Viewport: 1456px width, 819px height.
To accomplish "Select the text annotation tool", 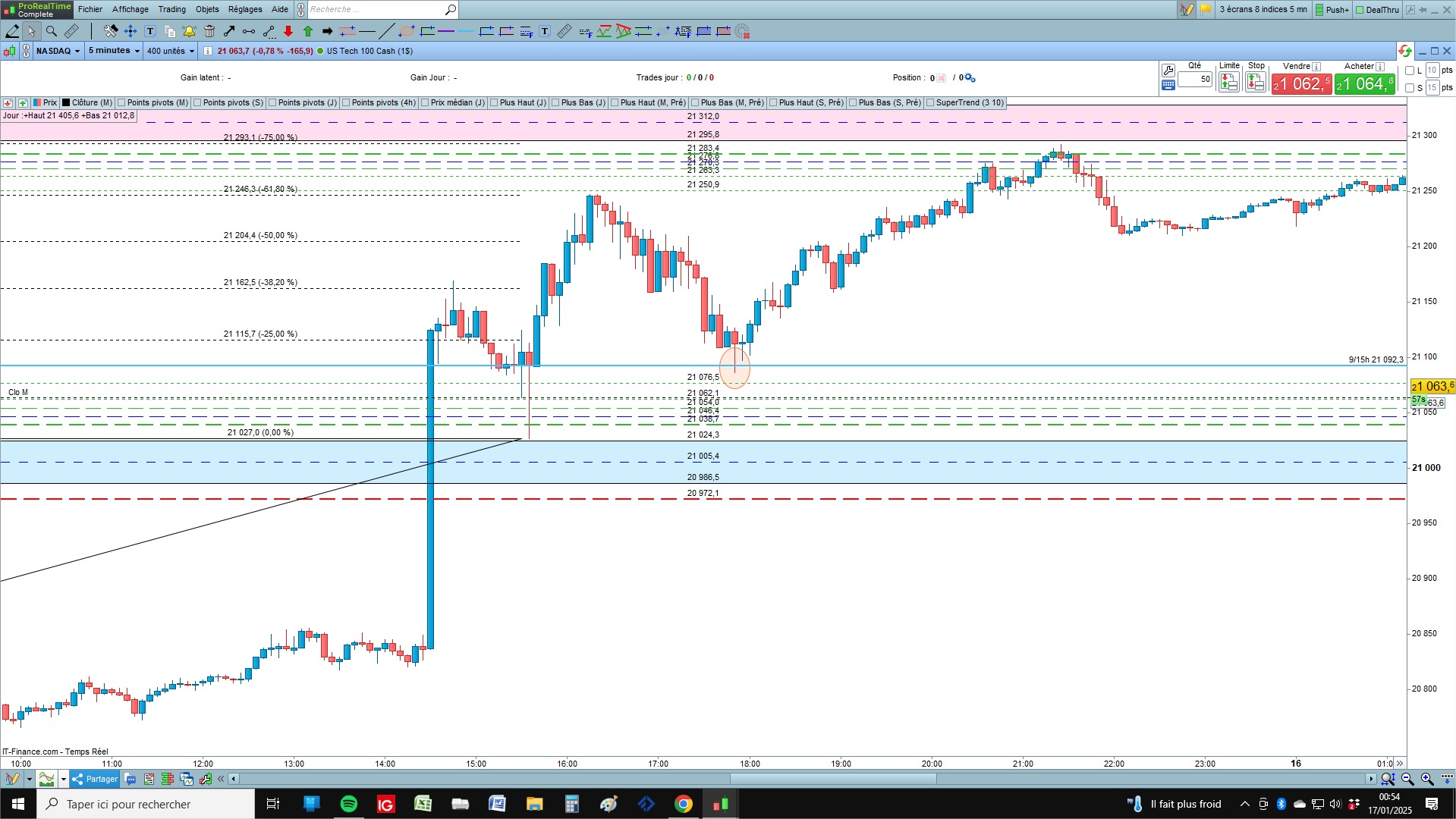I will 150,31.
